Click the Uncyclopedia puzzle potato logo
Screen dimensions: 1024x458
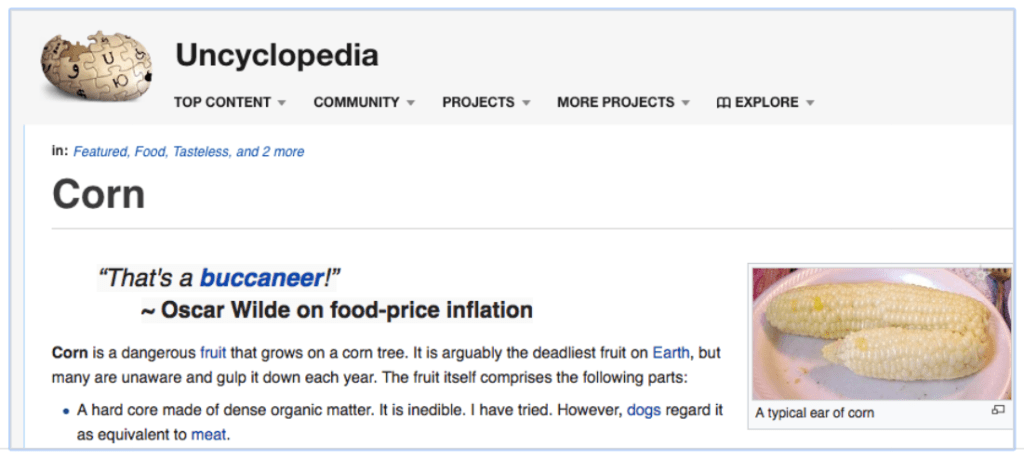97,66
